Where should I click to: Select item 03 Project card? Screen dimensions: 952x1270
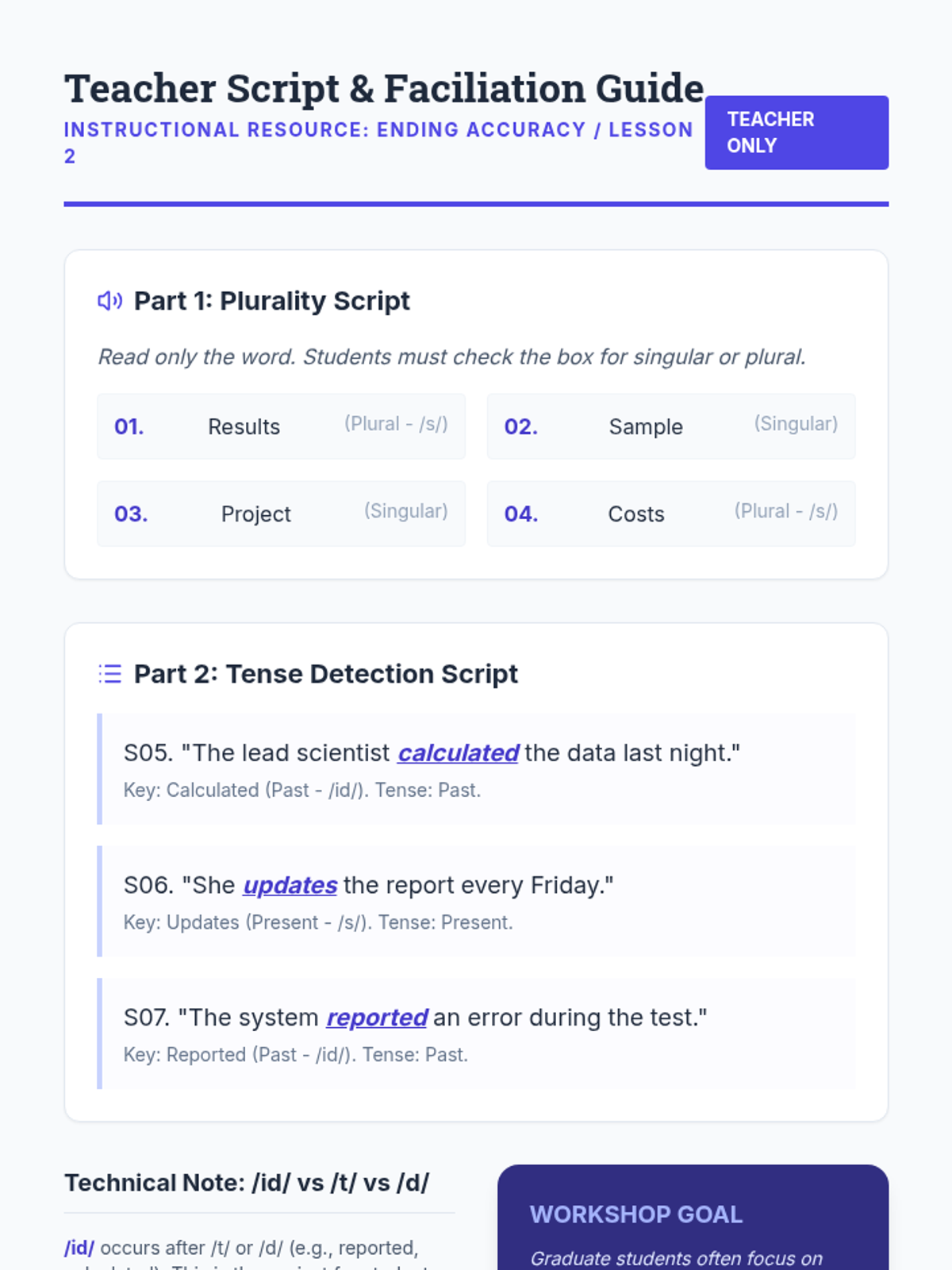tap(281, 514)
